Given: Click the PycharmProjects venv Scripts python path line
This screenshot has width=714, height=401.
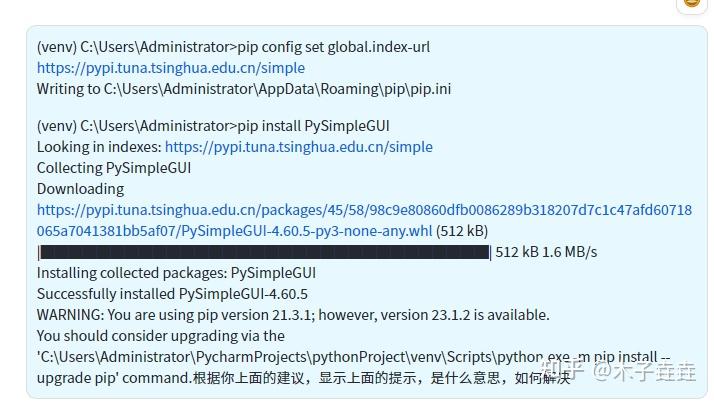Looking at the screenshot, I should [x=353, y=357].
